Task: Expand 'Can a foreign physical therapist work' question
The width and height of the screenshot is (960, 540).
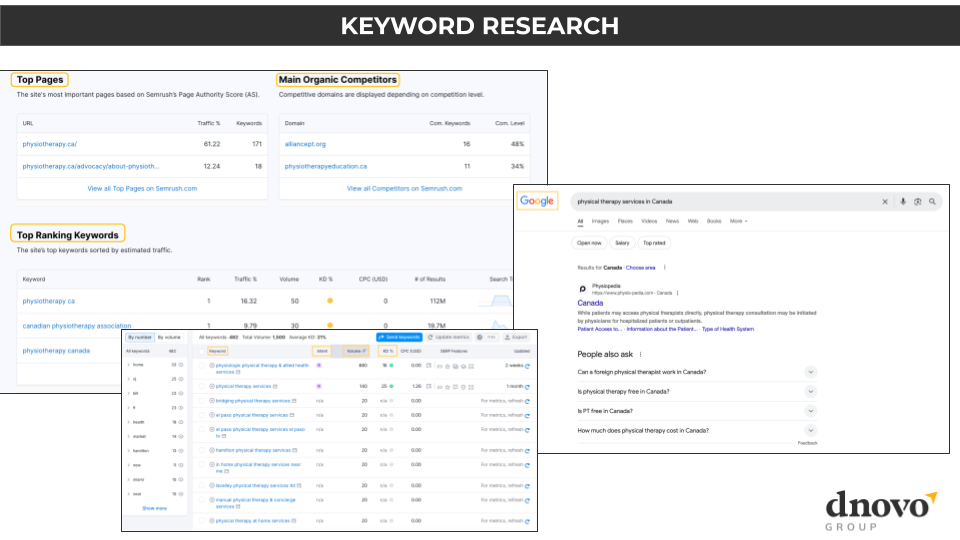Action: coord(810,372)
